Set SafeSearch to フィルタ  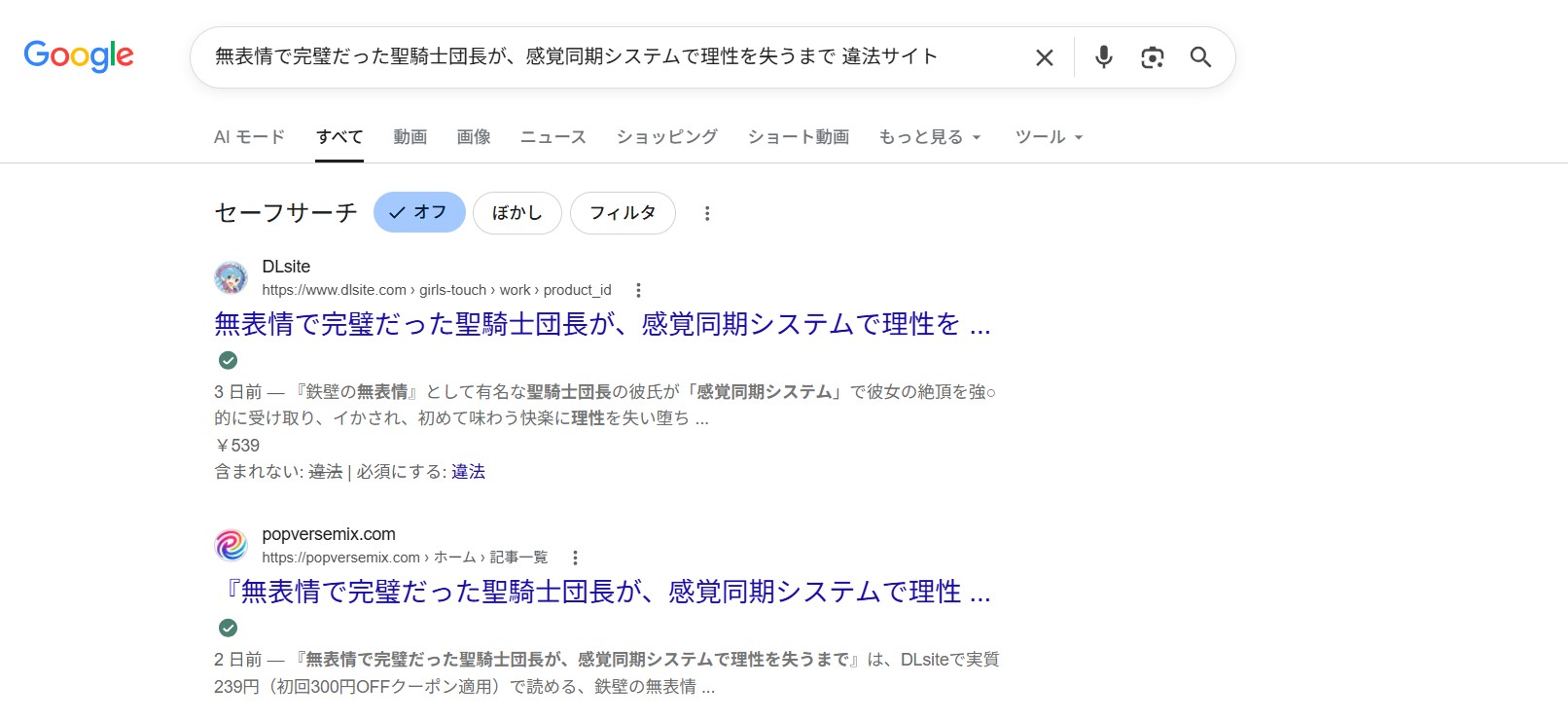tap(623, 213)
